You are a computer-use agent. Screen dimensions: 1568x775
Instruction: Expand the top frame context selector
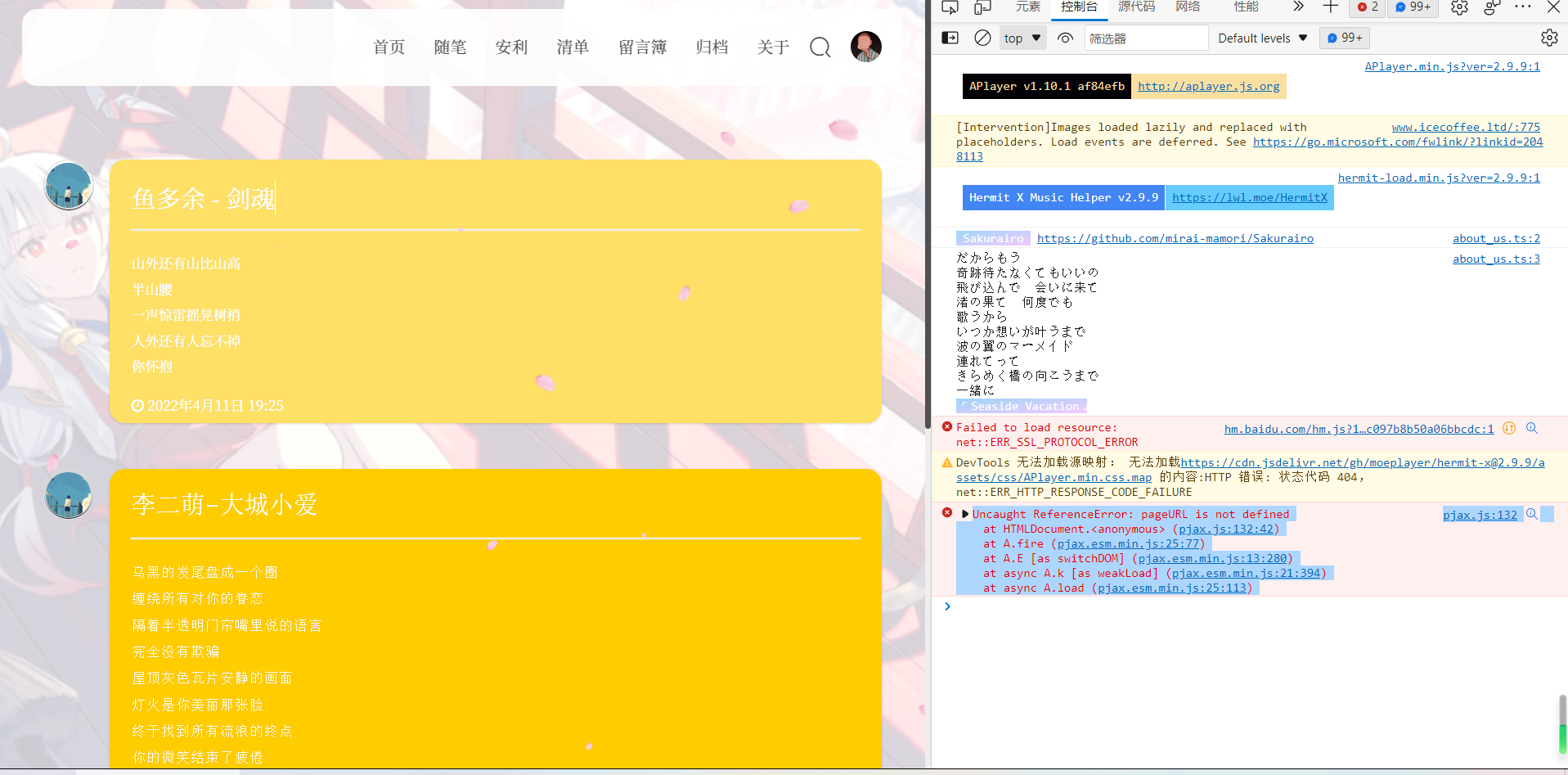click(1022, 37)
